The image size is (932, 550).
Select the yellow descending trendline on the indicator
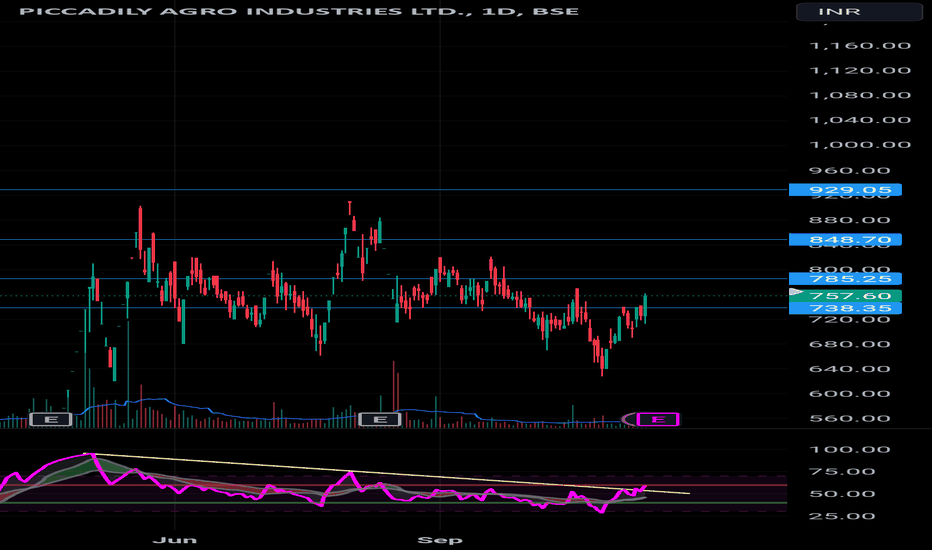[x=386, y=473]
